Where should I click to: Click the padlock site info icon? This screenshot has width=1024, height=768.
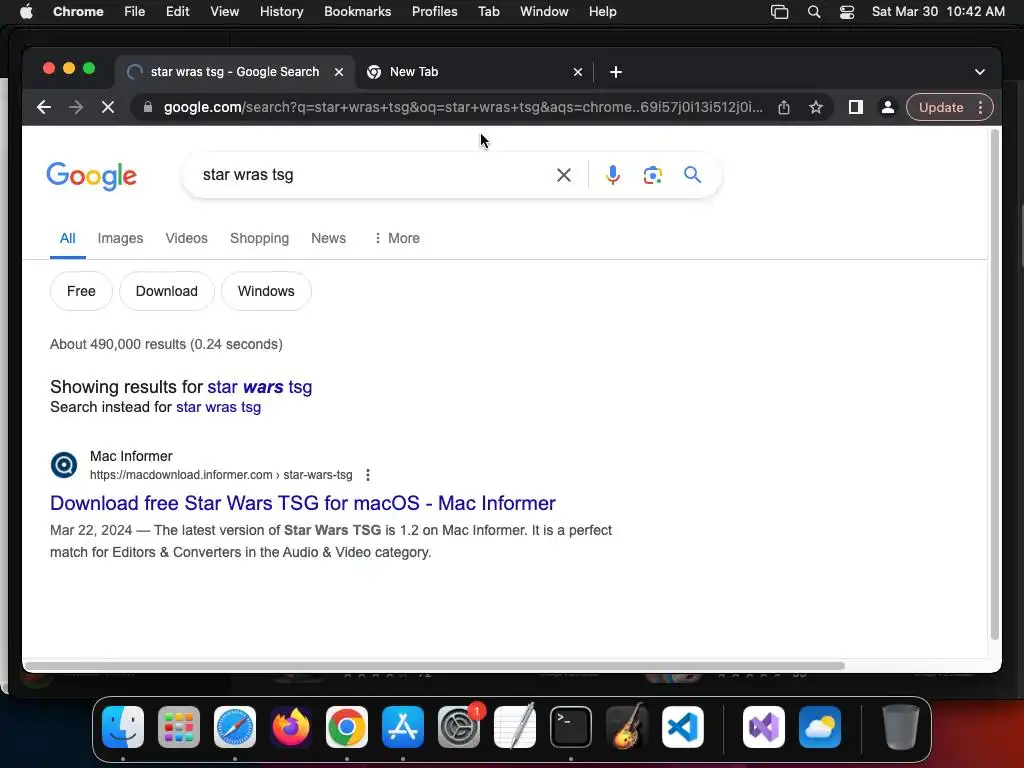point(148,107)
